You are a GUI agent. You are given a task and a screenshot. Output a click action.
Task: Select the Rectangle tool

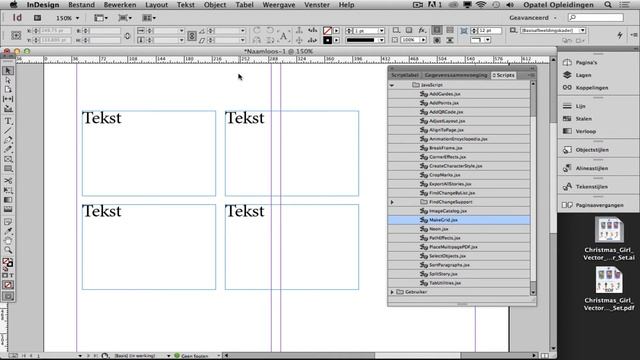click(x=8, y=169)
